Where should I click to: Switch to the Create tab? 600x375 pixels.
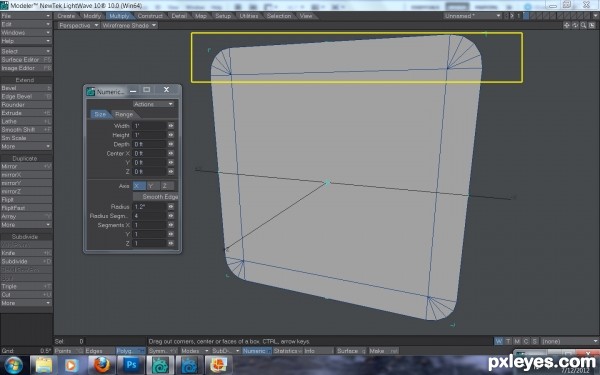click(66, 16)
